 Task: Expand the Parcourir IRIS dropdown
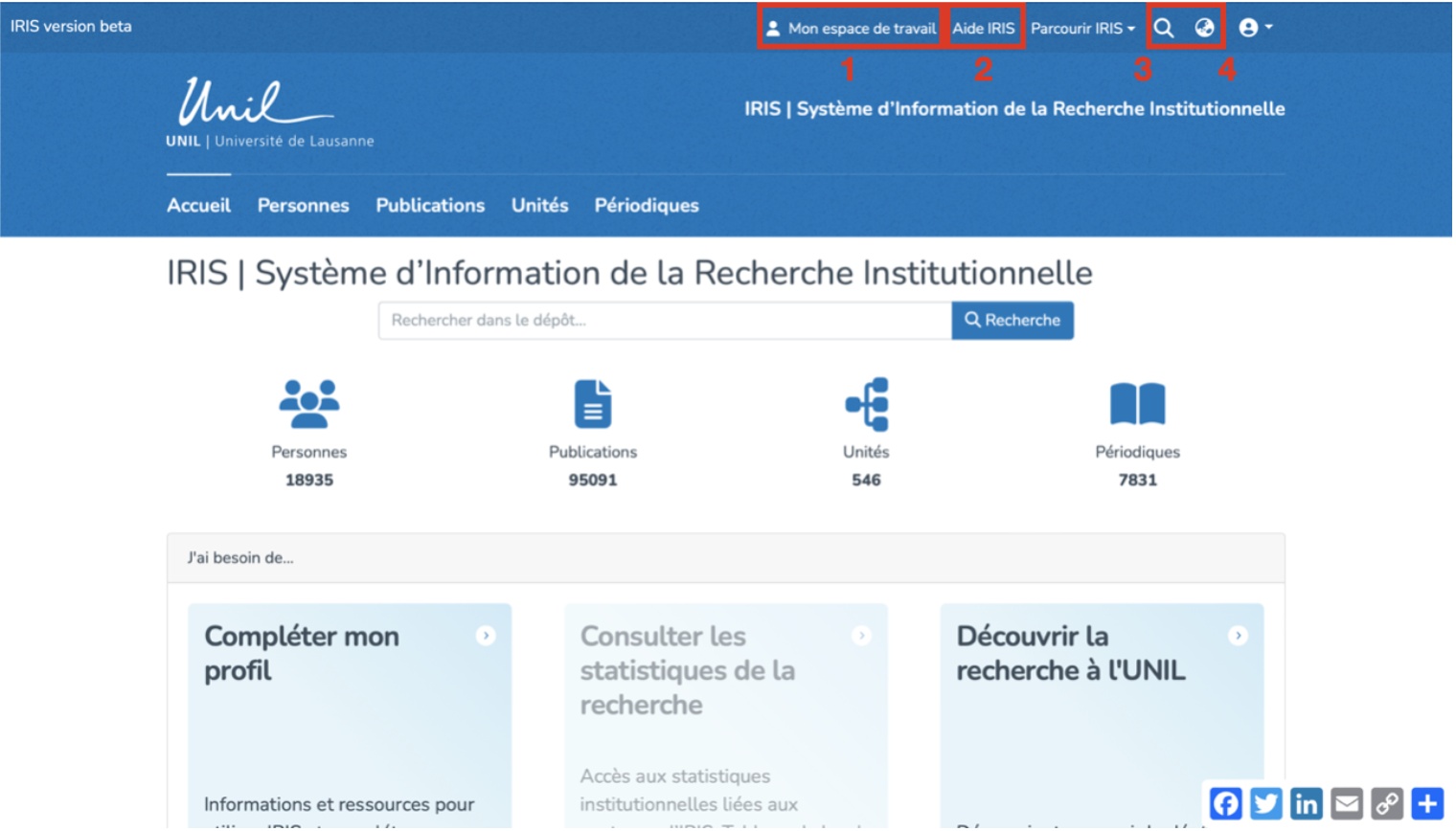click(x=1082, y=29)
